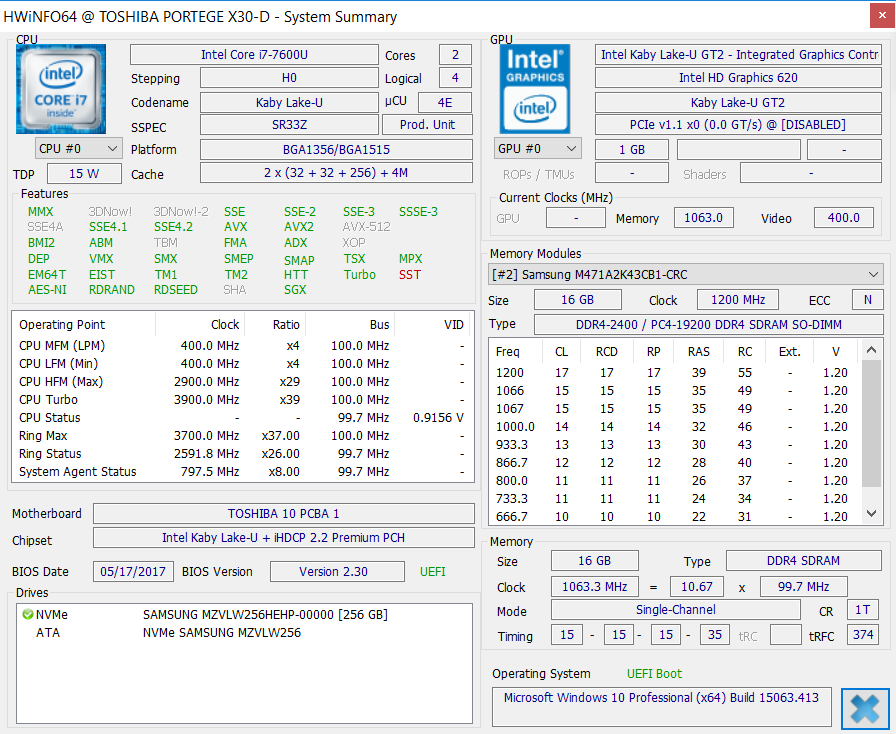Click the green NVMe drive status icon
This screenshot has width=896, height=734.
click(x=27, y=615)
